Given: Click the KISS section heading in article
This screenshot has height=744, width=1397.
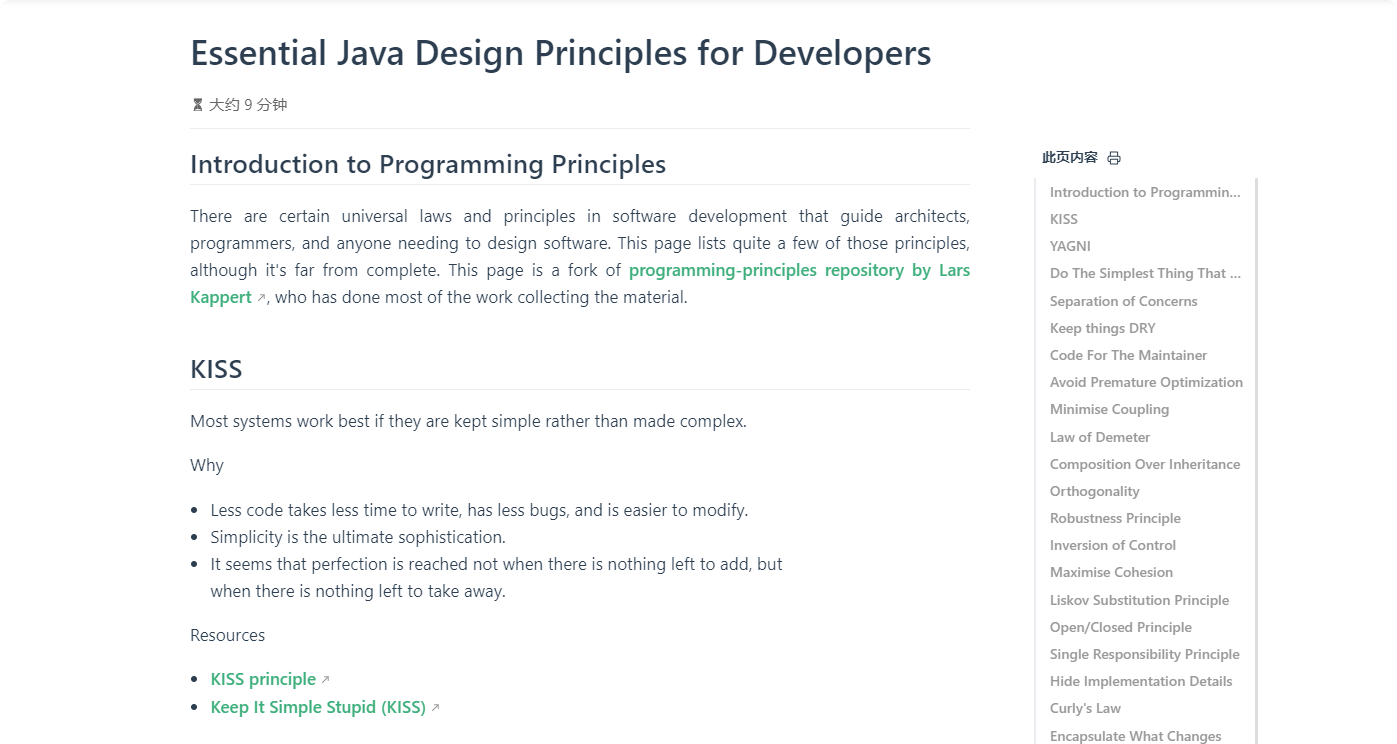Looking at the screenshot, I should 216,369.
